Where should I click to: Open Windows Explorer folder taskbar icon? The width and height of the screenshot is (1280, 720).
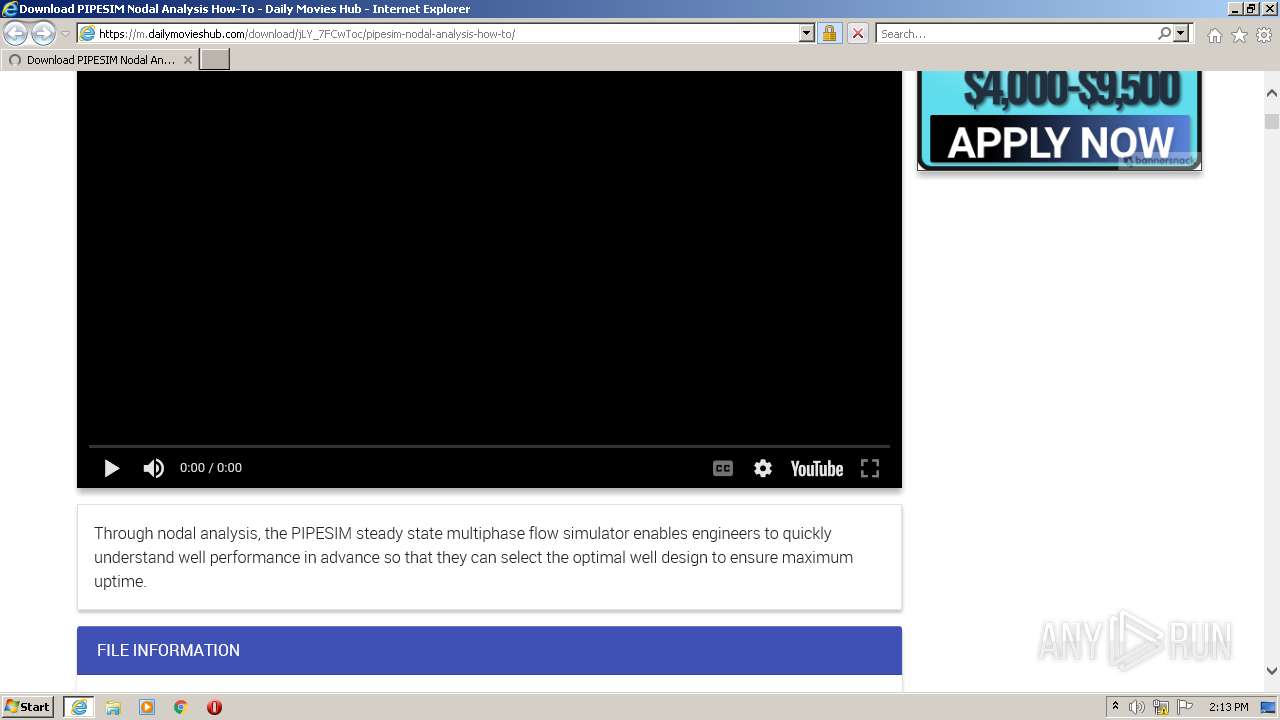[x=113, y=707]
